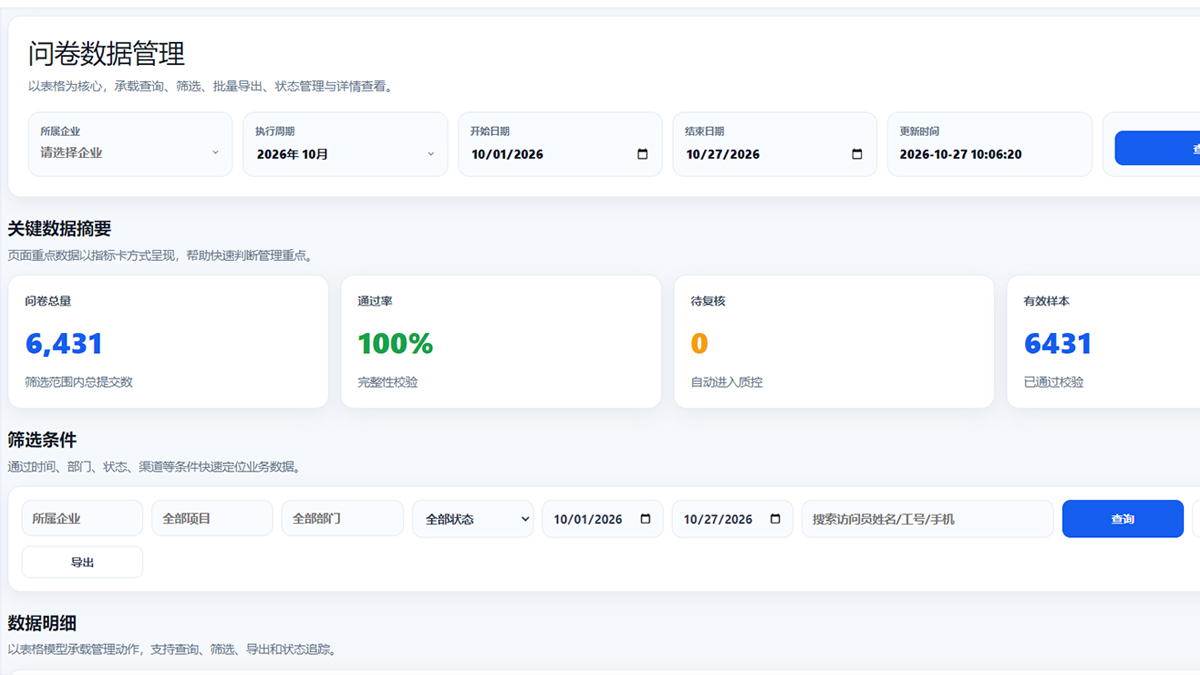Open calendar icon in filter end date
The width and height of the screenshot is (1200, 675).
coord(775,519)
